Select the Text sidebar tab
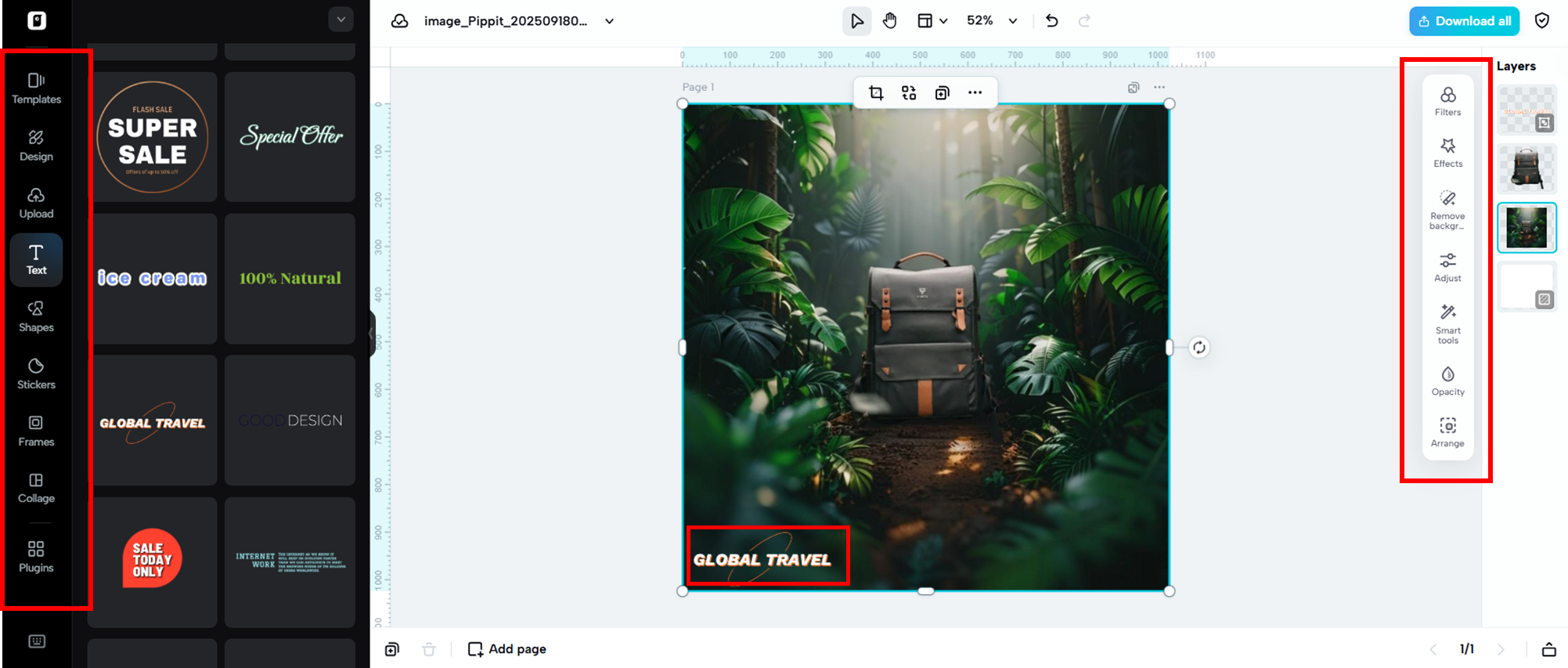Image resolution: width=1568 pixels, height=668 pixels. pyautogui.click(x=36, y=259)
